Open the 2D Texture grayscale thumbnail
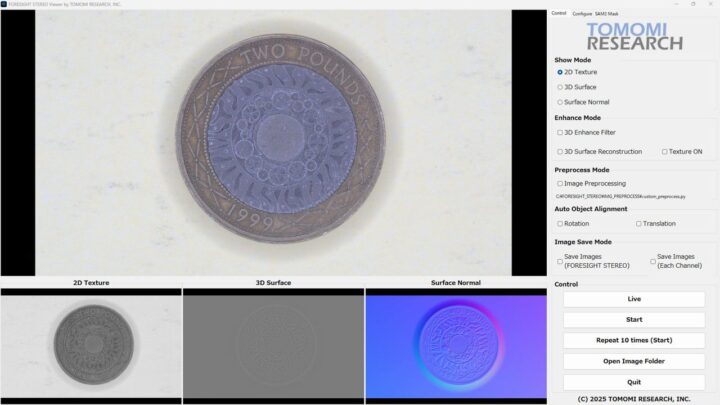 pyautogui.click(x=91, y=346)
